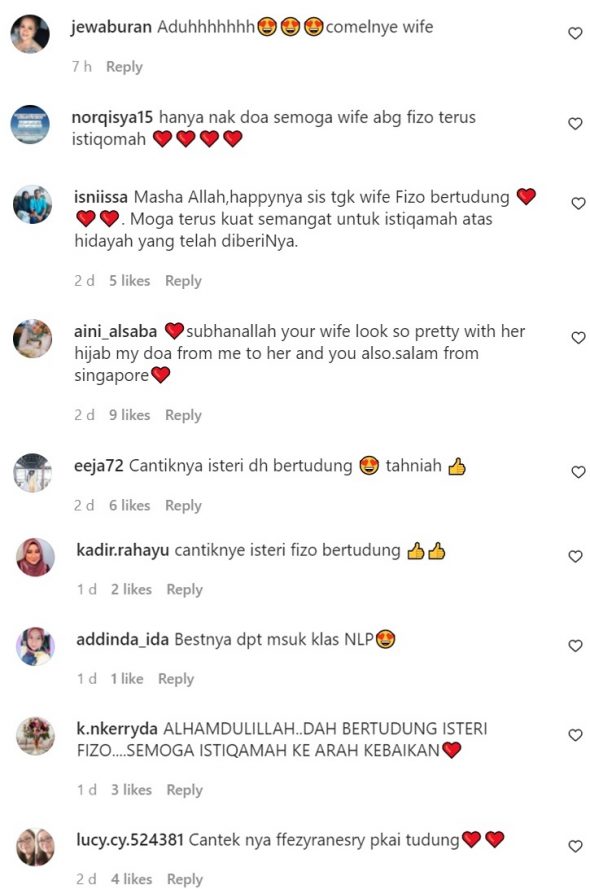The image size is (590, 889).
Task: Open jewaburan's profile picture
Action: click(x=31, y=34)
